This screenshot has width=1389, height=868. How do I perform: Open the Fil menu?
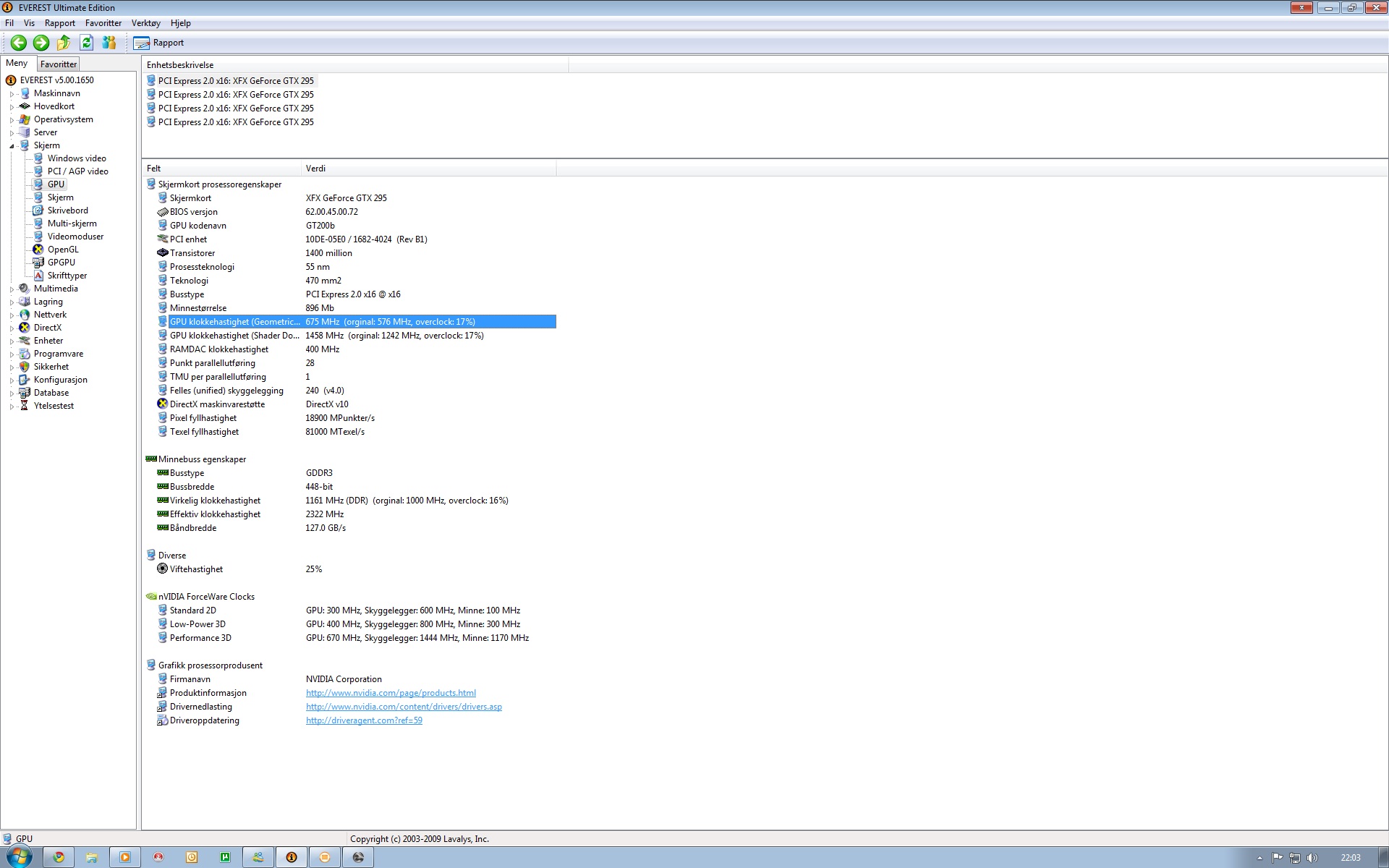9,23
